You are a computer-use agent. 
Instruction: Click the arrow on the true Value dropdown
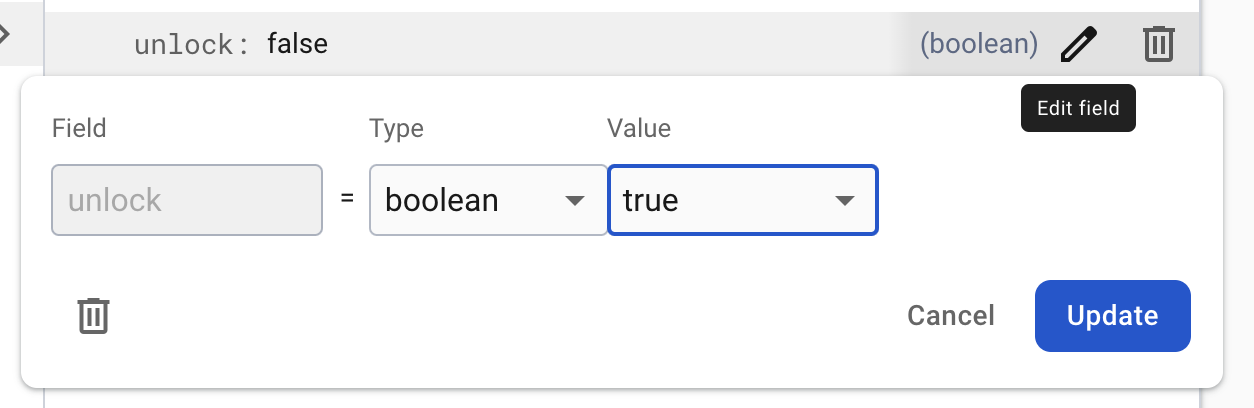pos(844,200)
